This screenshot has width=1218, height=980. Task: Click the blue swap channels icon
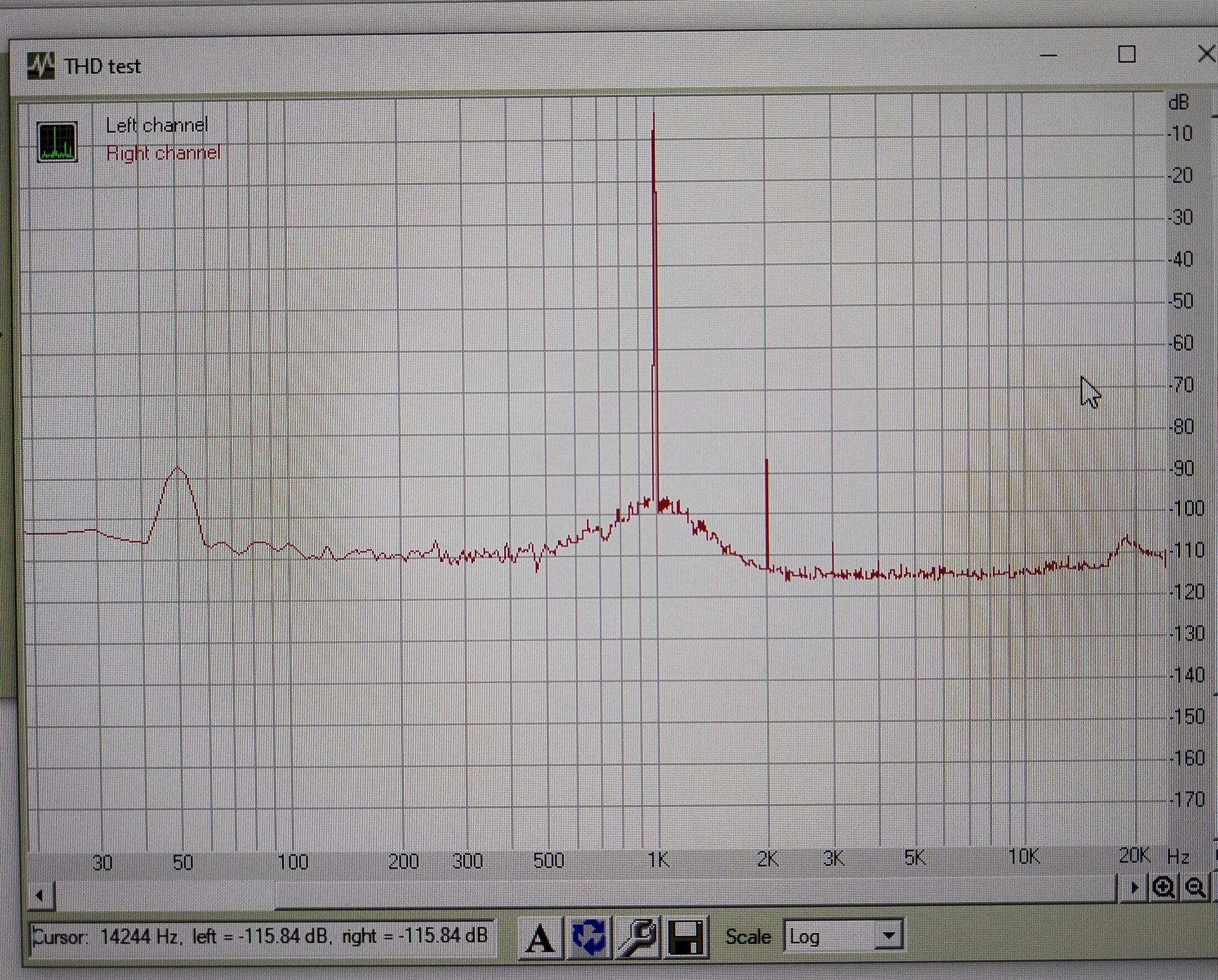pos(588,937)
